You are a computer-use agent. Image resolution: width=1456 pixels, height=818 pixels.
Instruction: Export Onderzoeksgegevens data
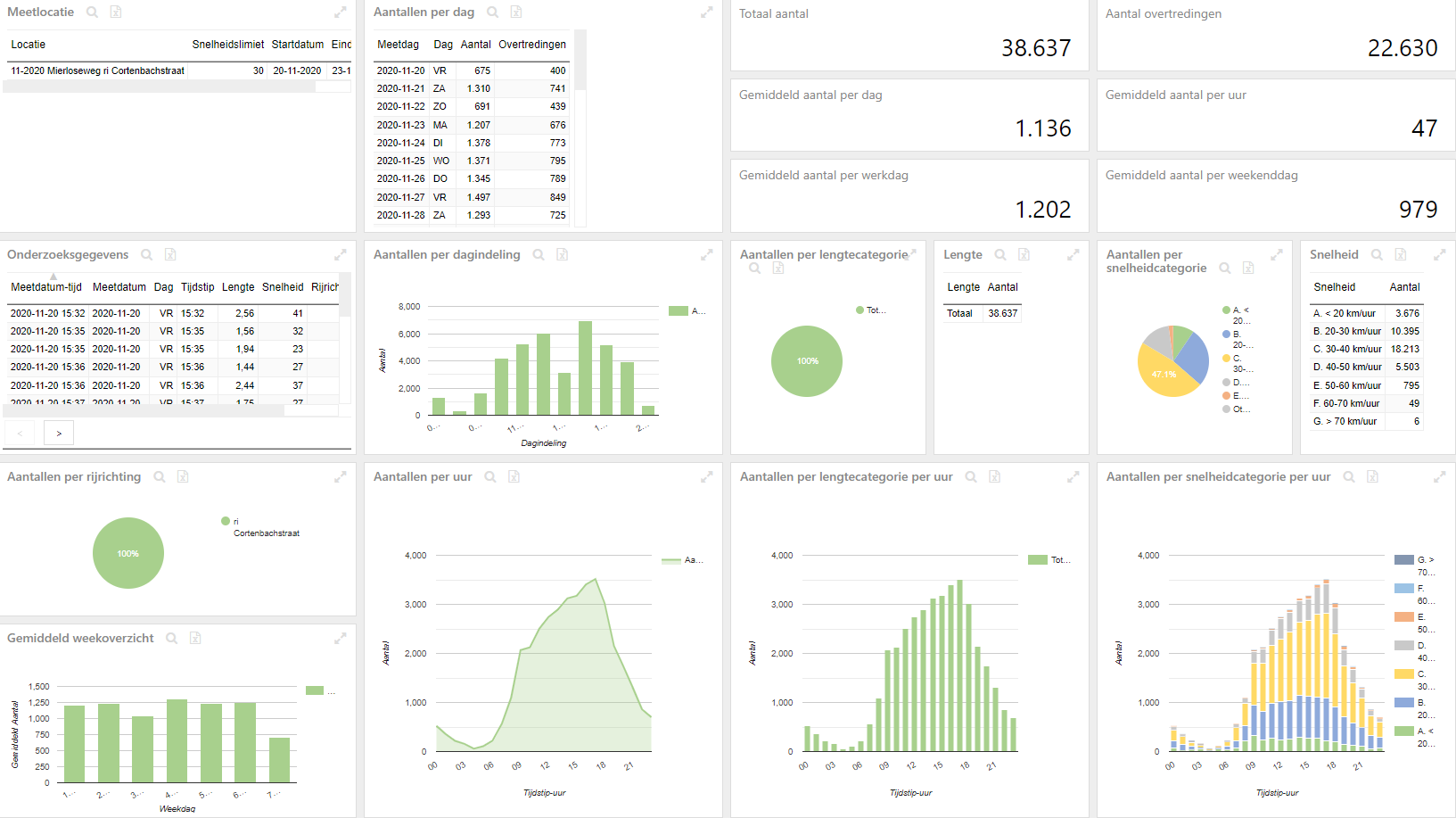click(170, 255)
